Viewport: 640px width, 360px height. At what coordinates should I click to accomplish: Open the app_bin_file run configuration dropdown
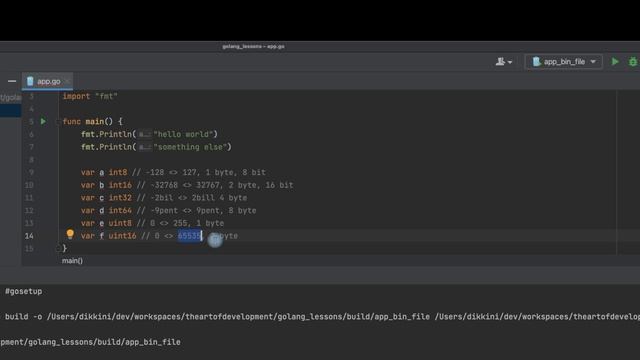(564, 62)
